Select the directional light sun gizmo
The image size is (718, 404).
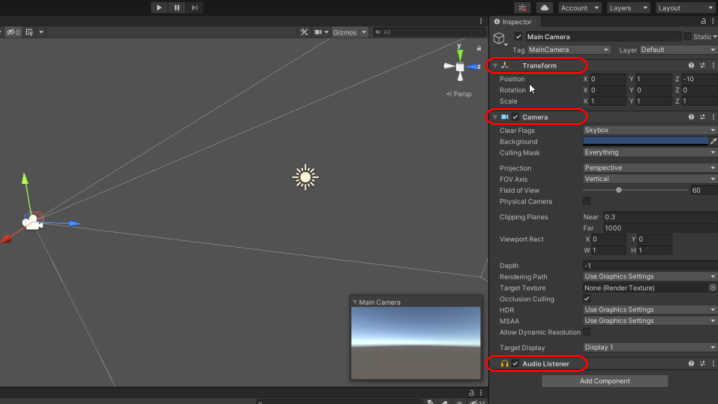[305, 177]
